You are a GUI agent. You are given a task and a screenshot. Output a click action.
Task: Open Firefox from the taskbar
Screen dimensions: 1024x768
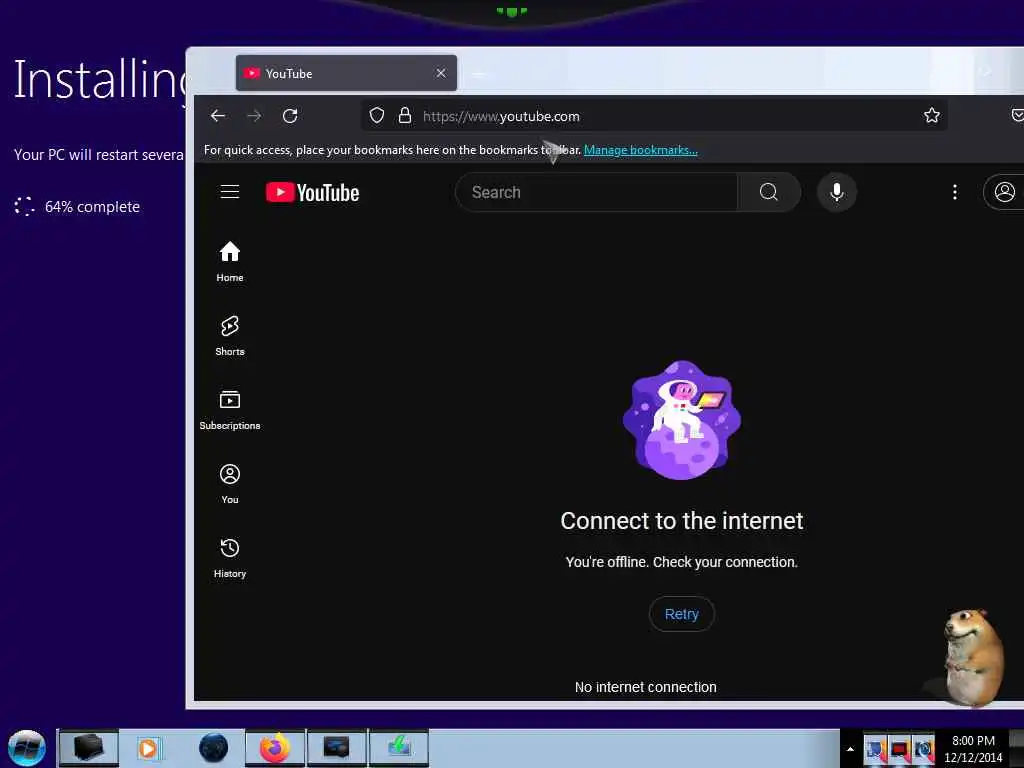275,748
